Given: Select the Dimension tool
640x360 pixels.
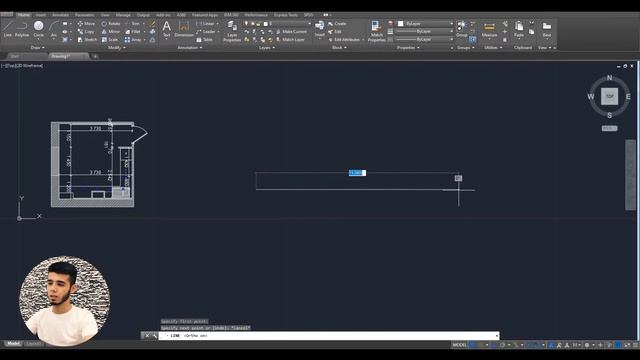Looking at the screenshot, I should pos(184,29).
